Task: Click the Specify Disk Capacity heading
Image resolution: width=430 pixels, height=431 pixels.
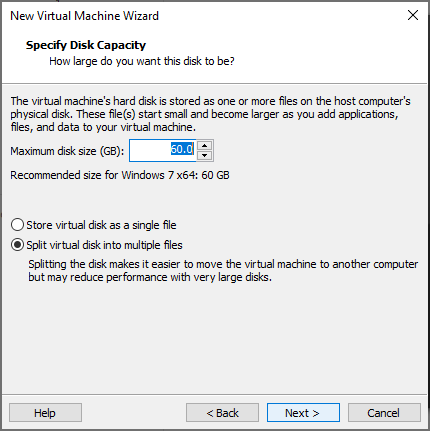Action: point(86,45)
